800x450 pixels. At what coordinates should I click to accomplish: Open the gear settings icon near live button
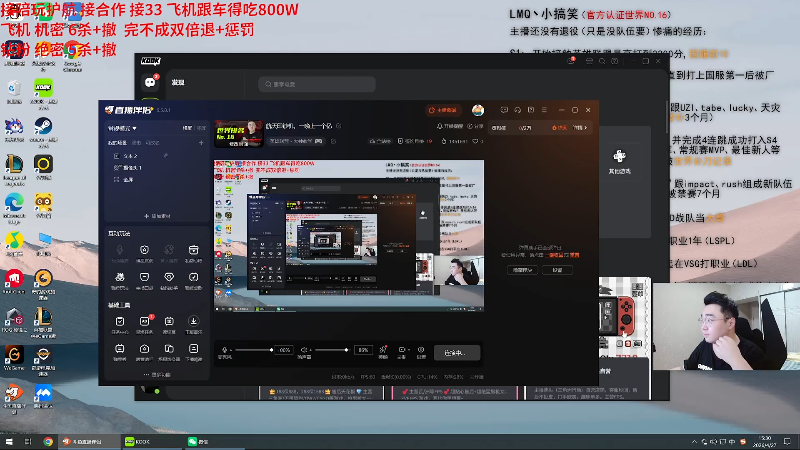point(421,350)
